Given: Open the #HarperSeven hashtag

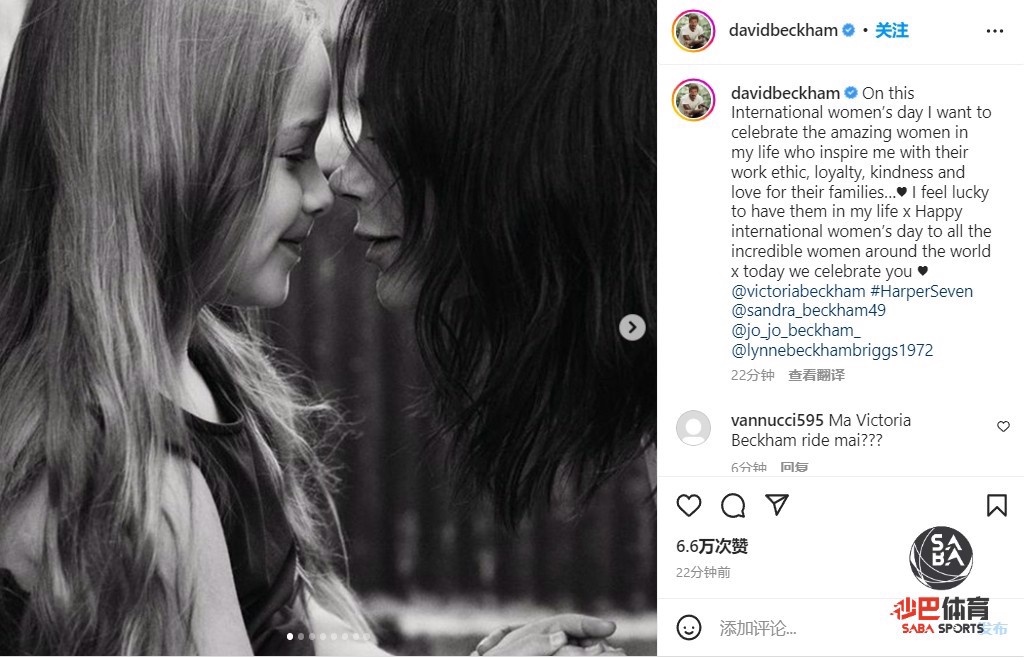Looking at the screenshot, I should pyautogui.click(x=921, y=291).
